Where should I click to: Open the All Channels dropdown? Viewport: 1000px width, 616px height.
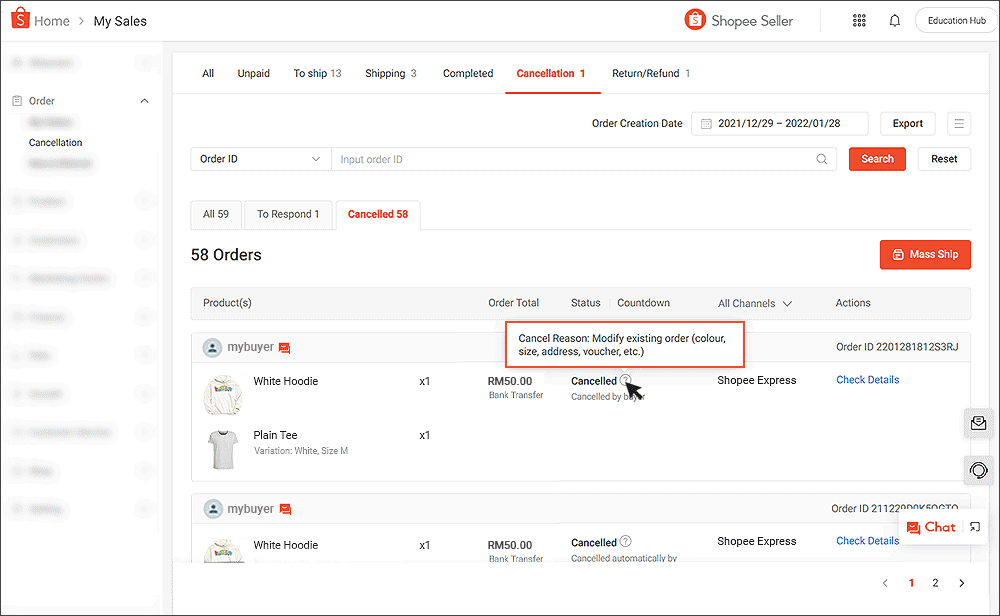(x=753, y=303)
